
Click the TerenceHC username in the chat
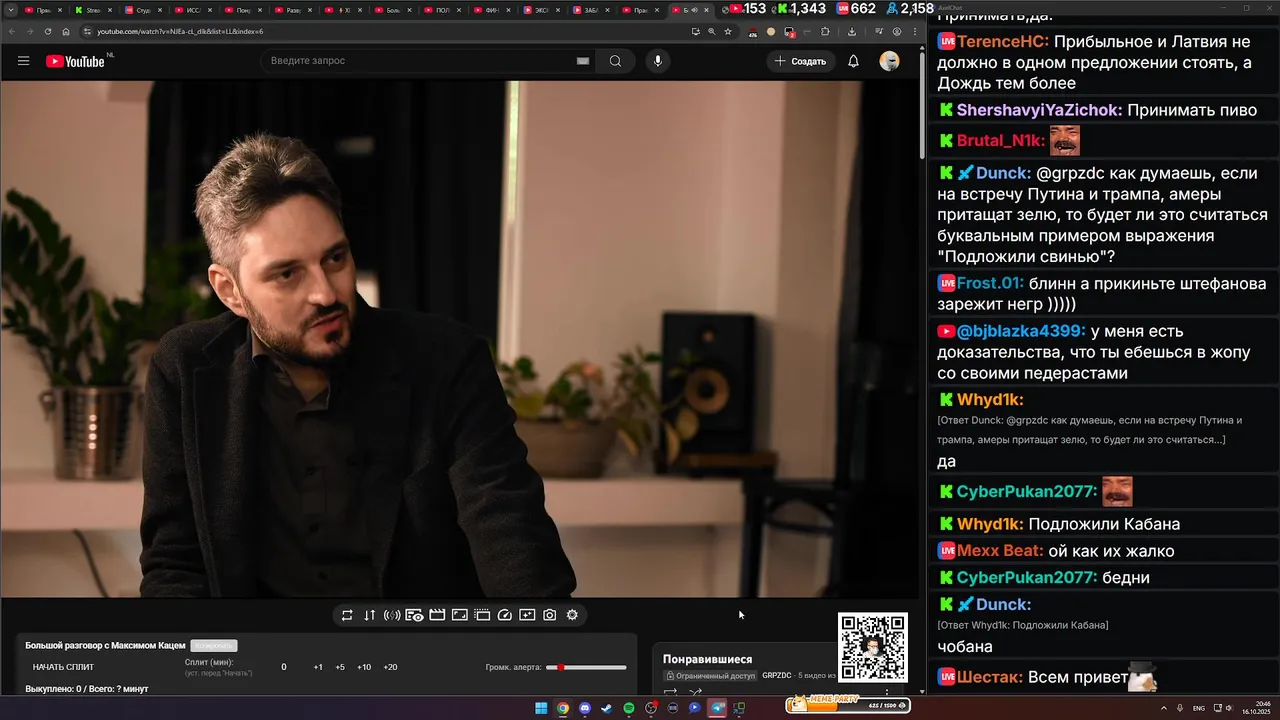click(1003, 42)
